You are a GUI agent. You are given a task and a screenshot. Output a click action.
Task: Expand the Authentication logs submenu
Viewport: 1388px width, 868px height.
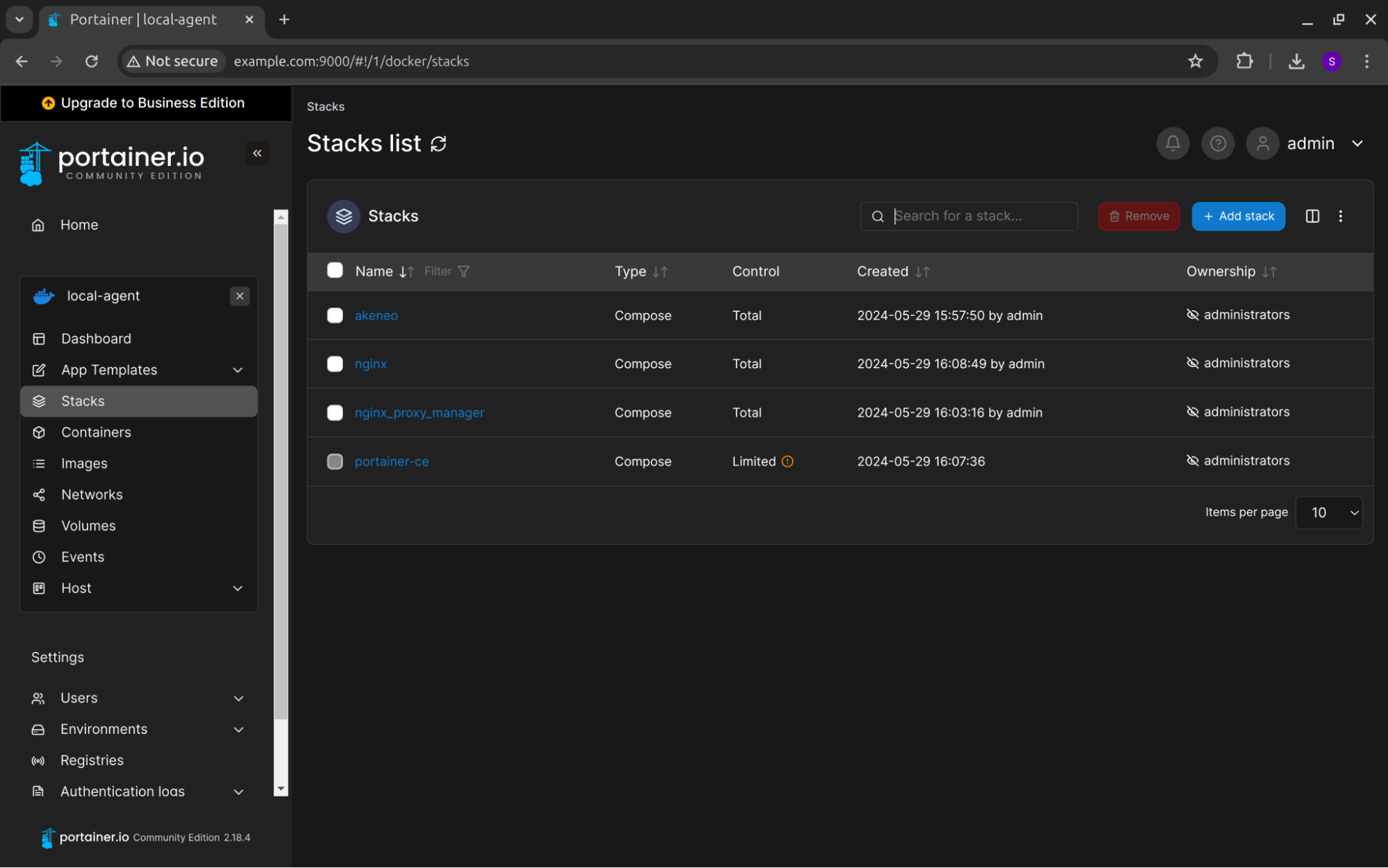(x=238, y=792)
